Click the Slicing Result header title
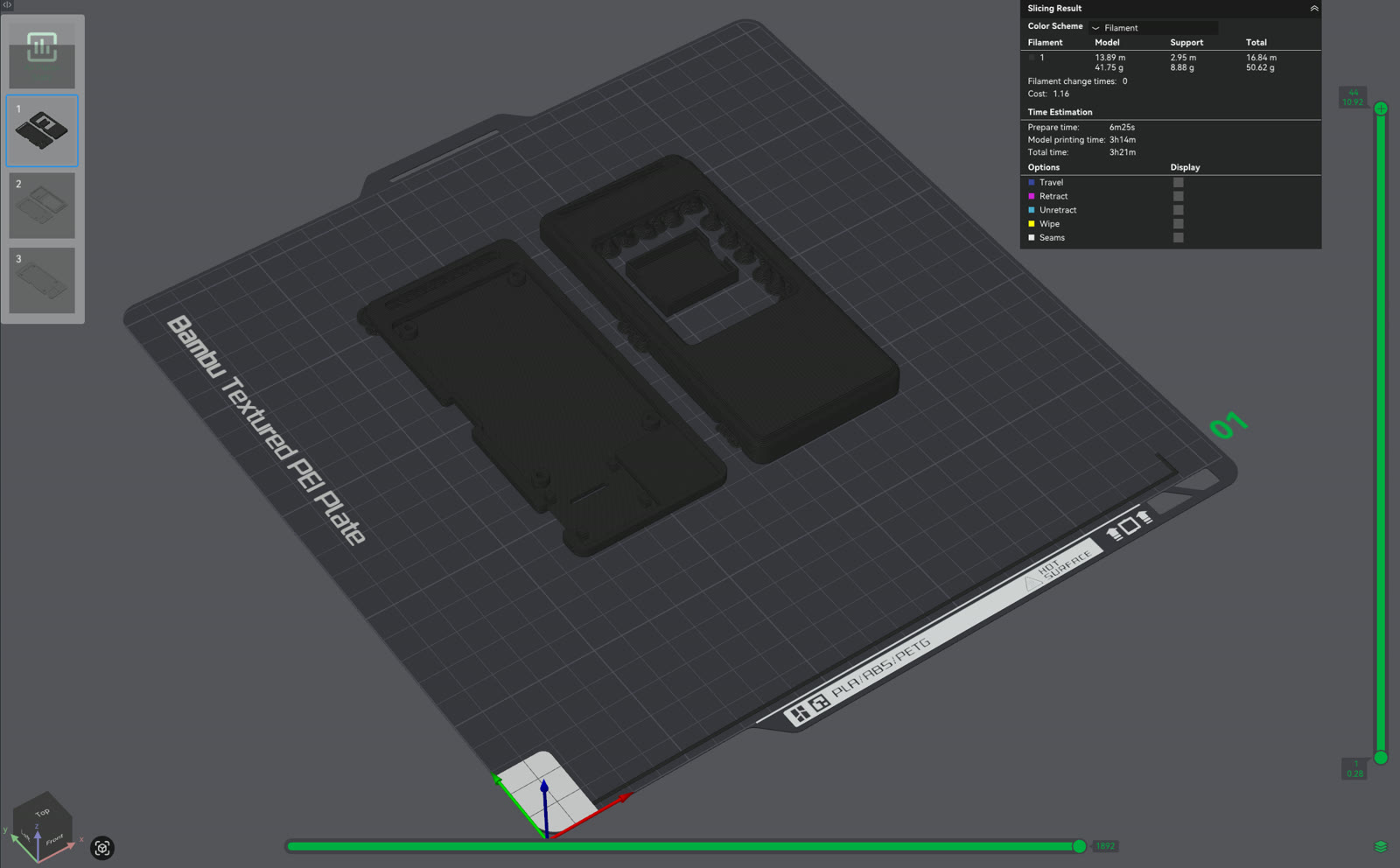 click(x=1054, y=9)
